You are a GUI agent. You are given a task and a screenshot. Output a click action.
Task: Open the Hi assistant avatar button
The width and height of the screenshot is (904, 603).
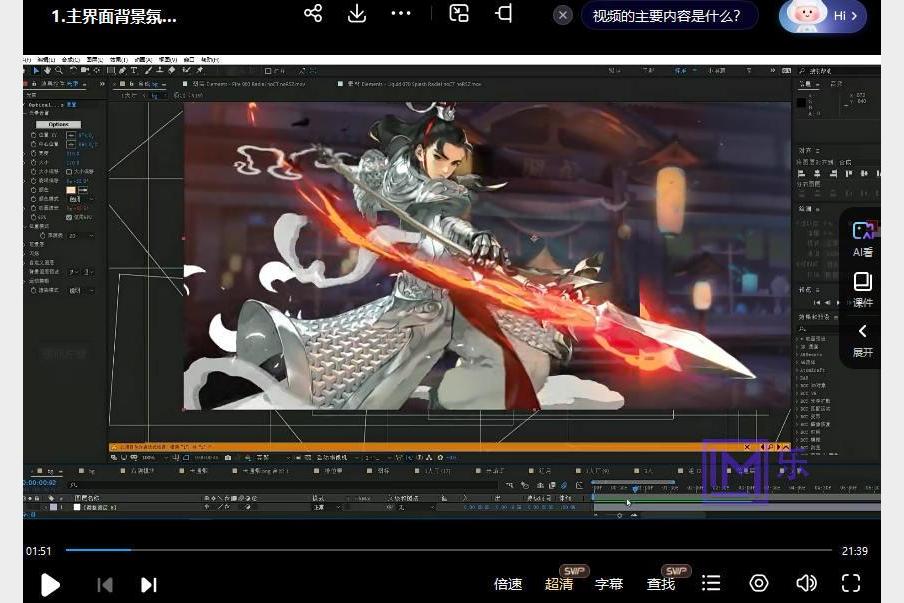click(x=823, y=16)
